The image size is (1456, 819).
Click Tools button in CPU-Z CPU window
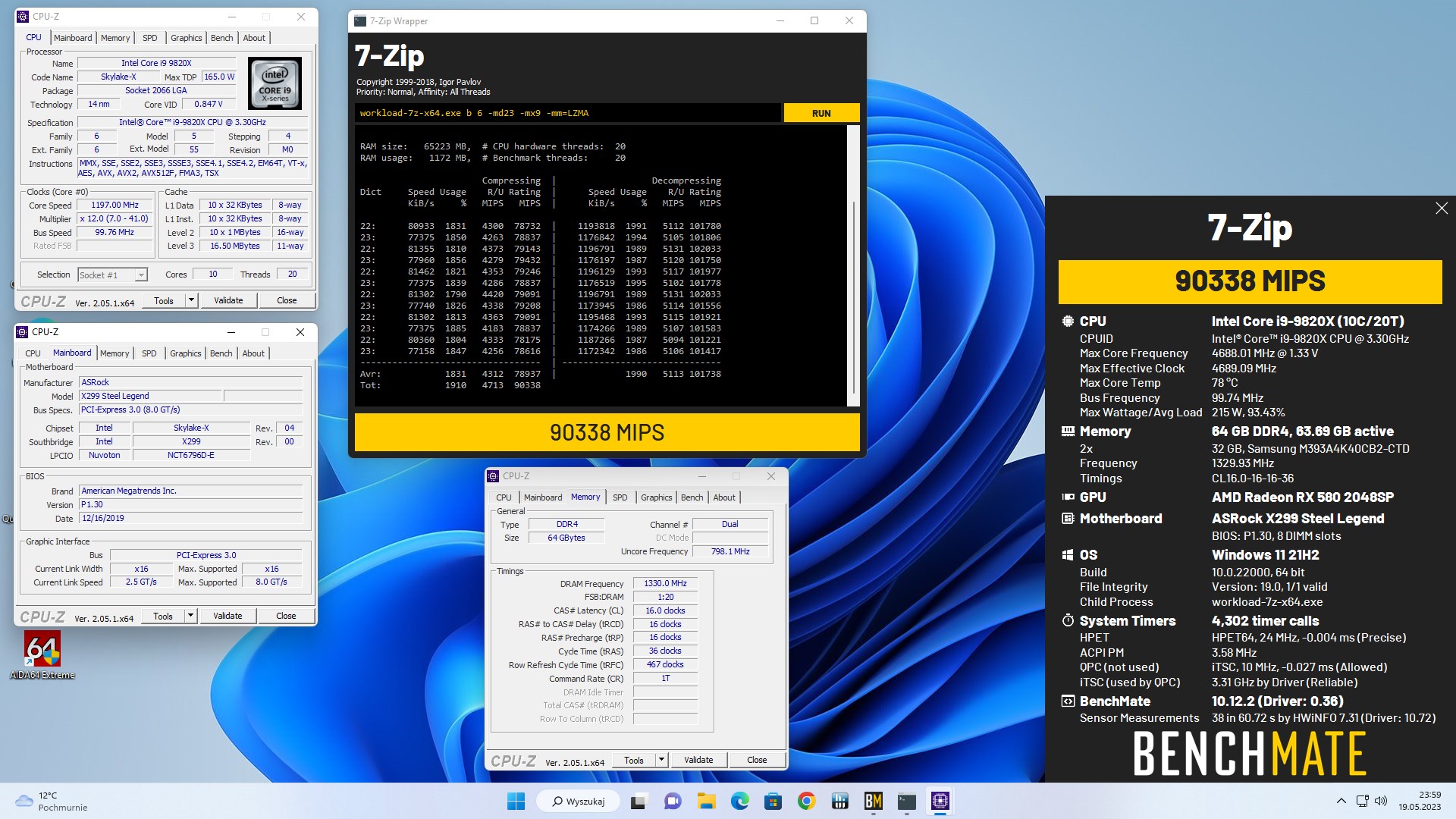(x=164, y=300)
